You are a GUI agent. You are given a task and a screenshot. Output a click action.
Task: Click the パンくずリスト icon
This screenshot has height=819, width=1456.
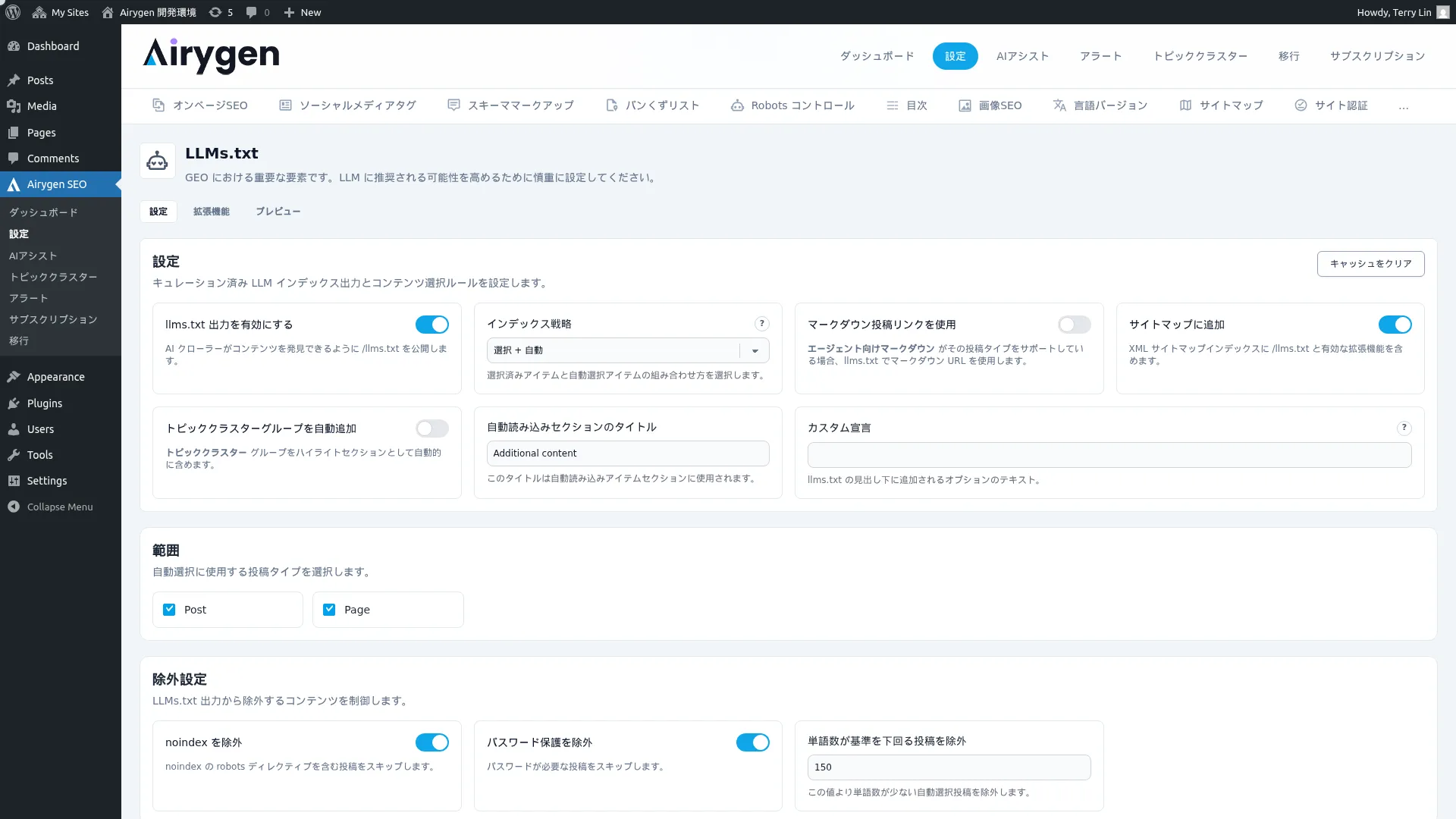point(612,105)
